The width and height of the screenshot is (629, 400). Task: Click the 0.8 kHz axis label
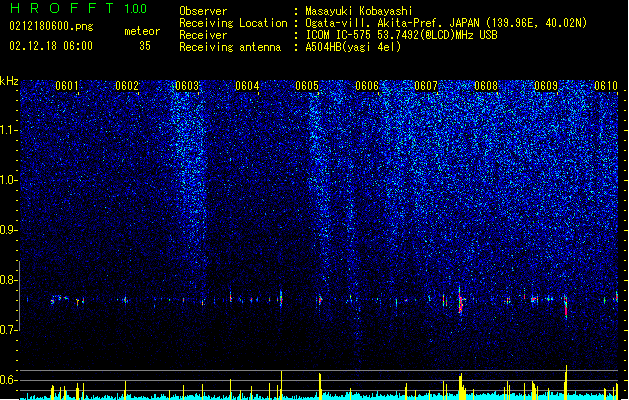(8, 280)
